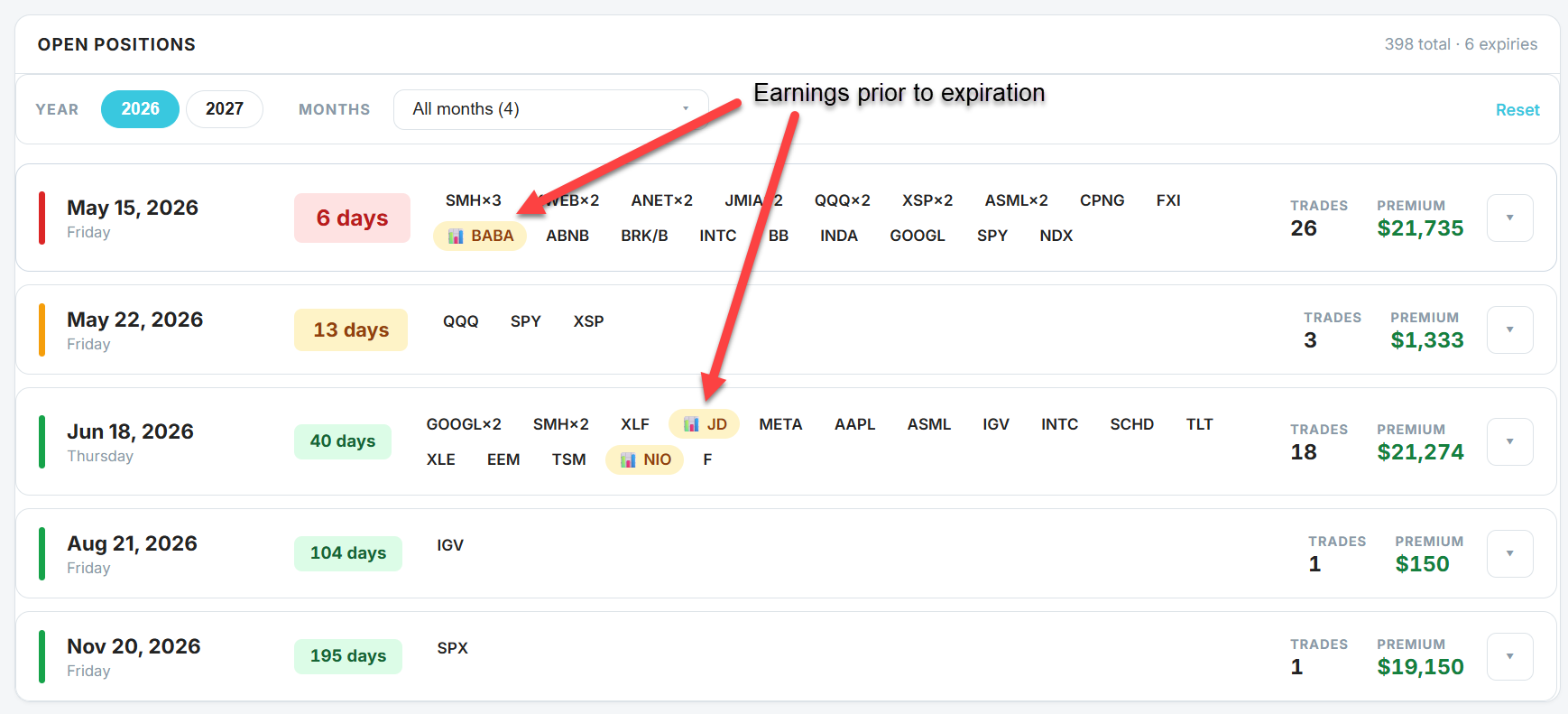The height and width of the screenshot is (714, 1568).
Task: Click the earnings chart icon on NIO
Action: (628, 460)
